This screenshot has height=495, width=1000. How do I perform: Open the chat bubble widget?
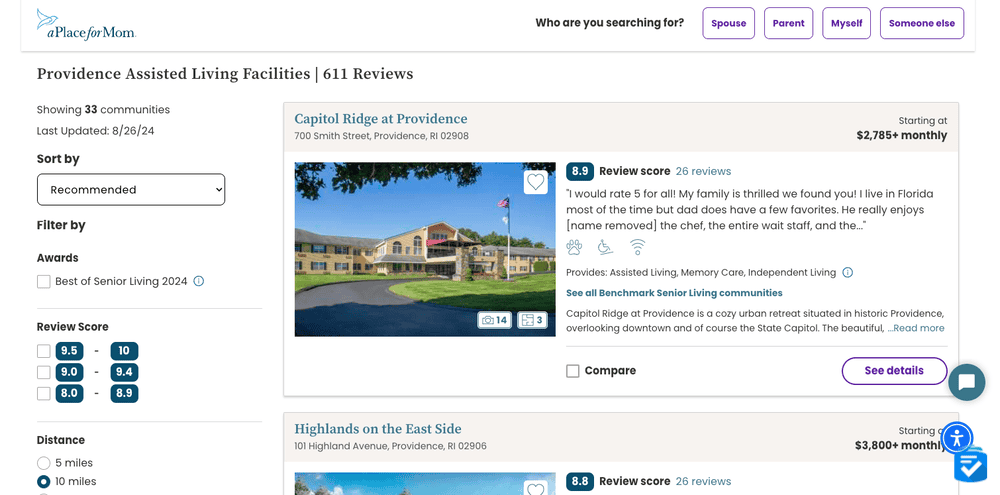966,382
